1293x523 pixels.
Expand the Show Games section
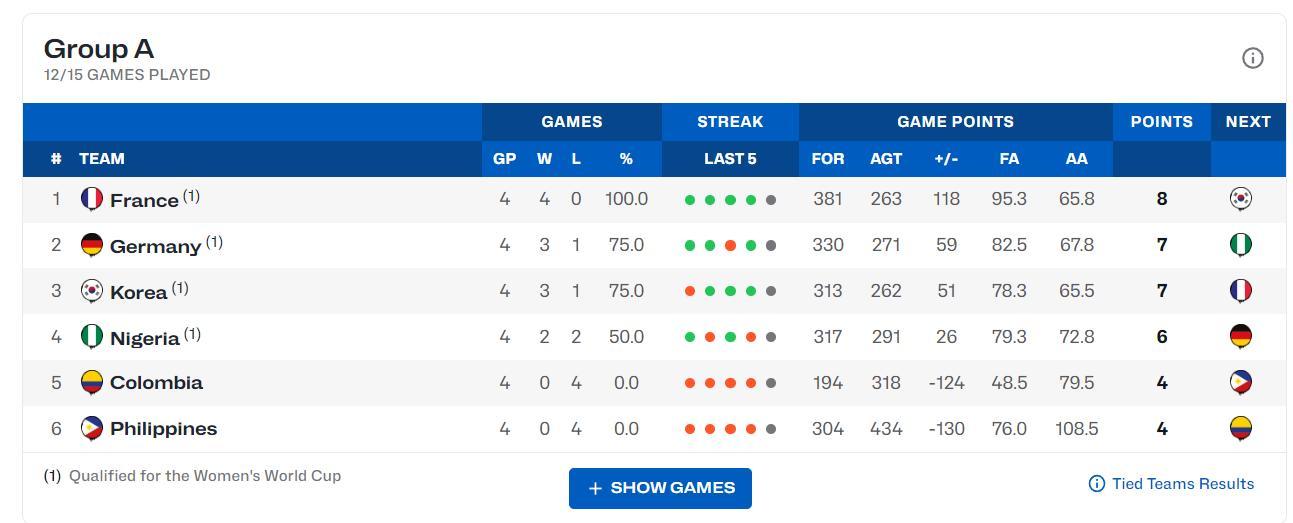(x=660, y=488)
